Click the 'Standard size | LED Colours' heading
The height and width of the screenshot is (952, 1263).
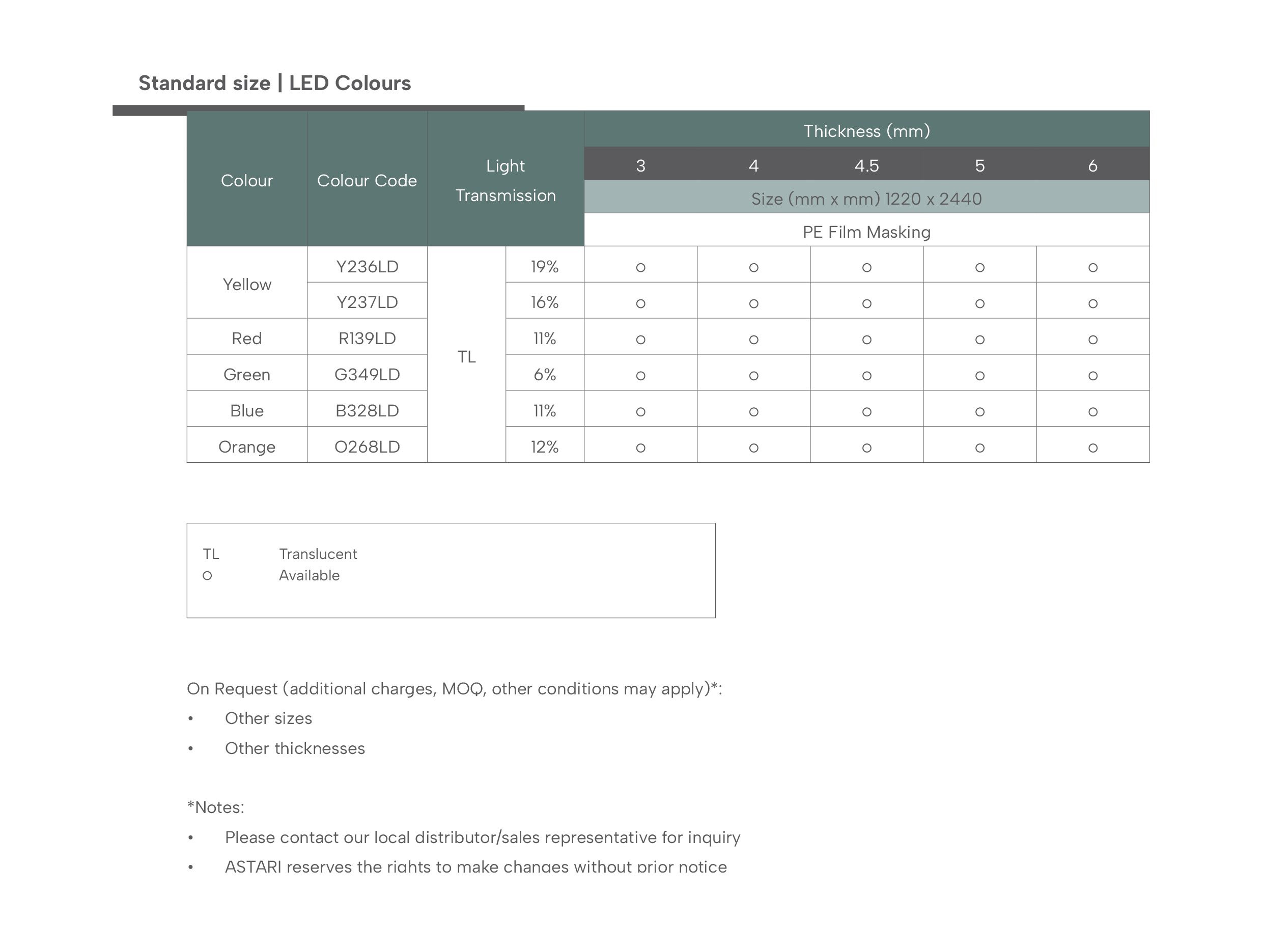tap(274, 83)
